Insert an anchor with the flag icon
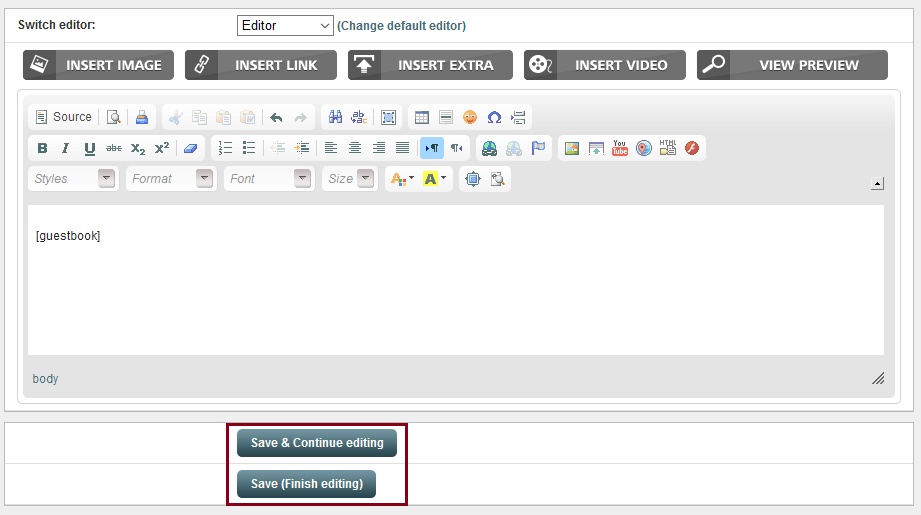 click(538, 148)
